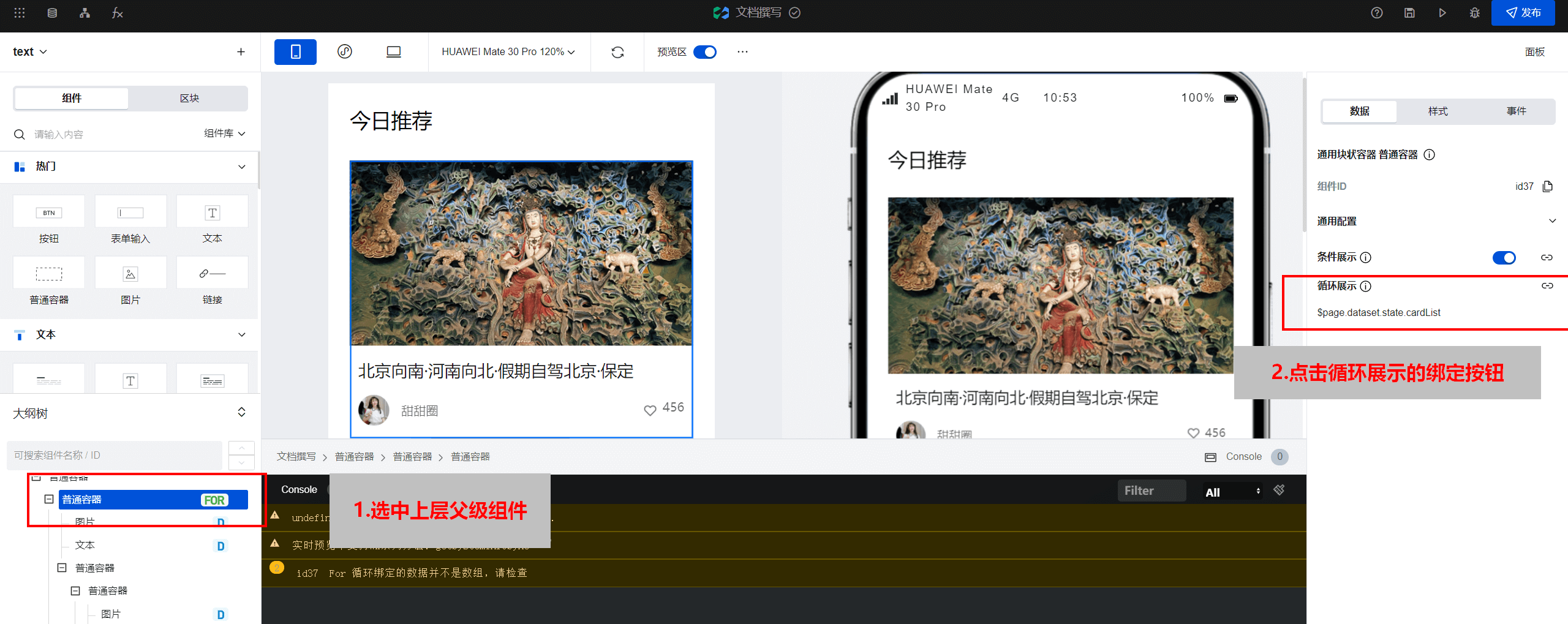1568x624 pixels.
Task: Open the HUAWEI Mate 30 Pro device dropdown
Action: (x=508, y=52)
